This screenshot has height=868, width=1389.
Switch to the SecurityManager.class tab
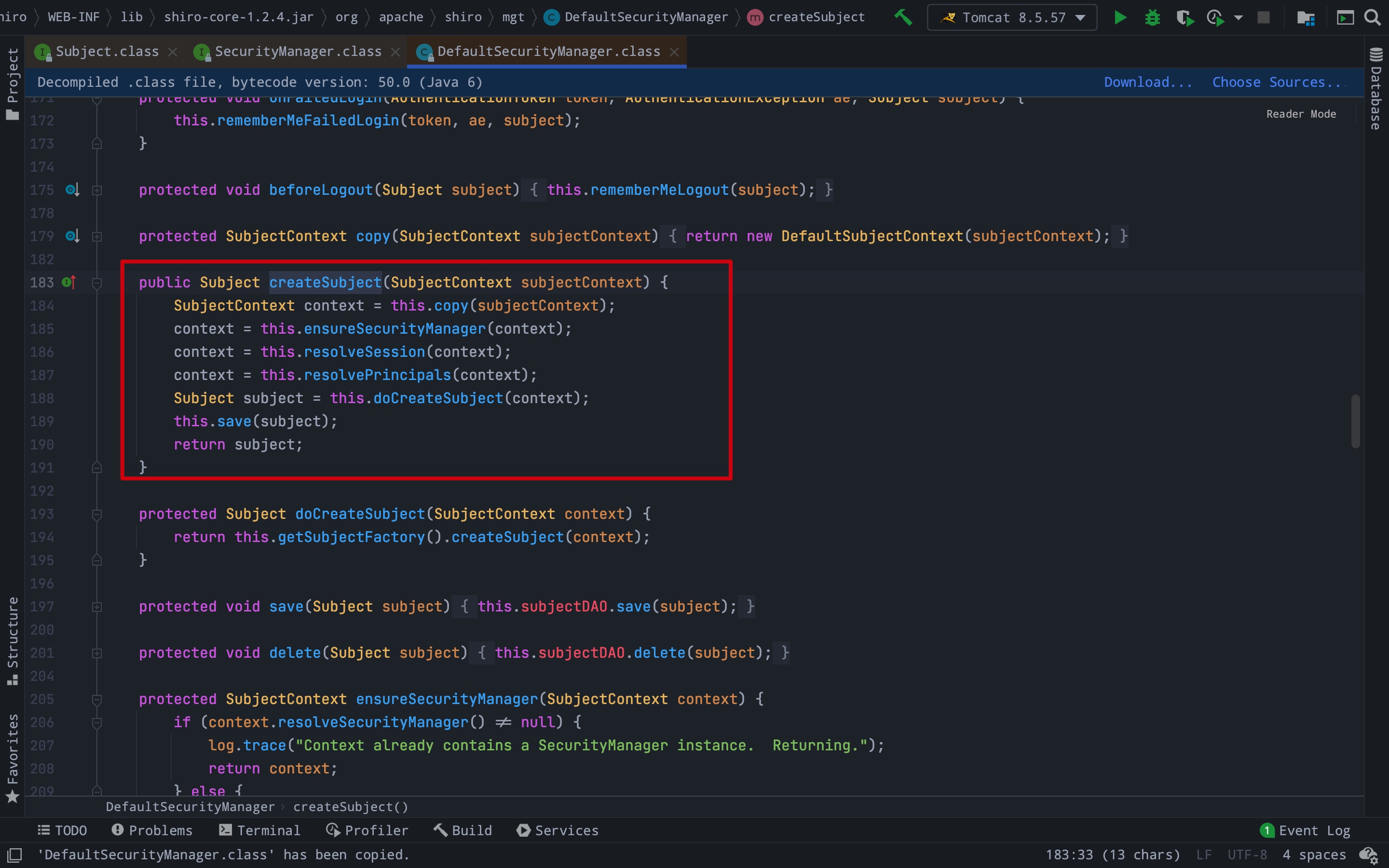298,52
